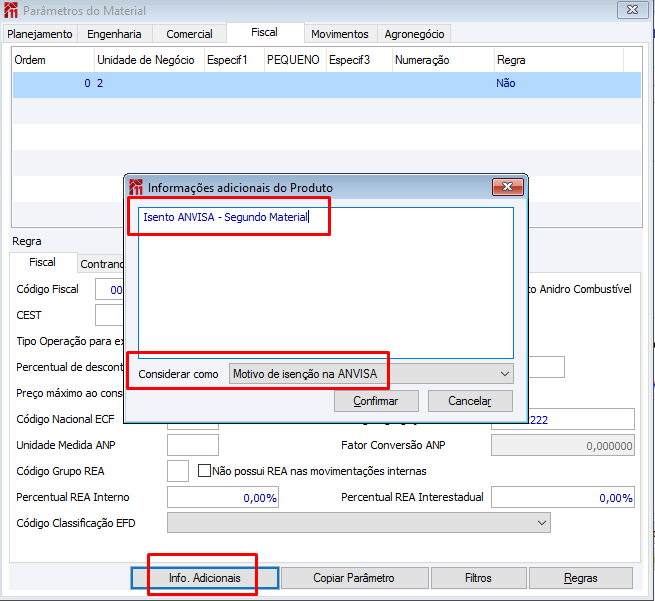Select the Comercial tab

tap(189, 34)
